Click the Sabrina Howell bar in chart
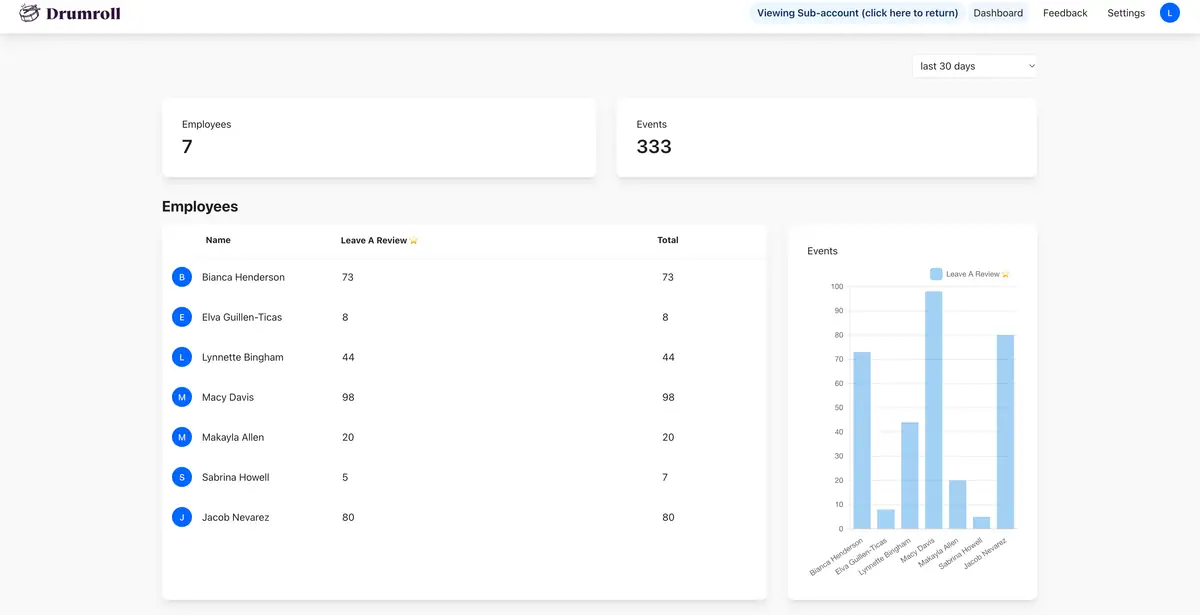Screen dimensions: 1200x615 (981, 522)
